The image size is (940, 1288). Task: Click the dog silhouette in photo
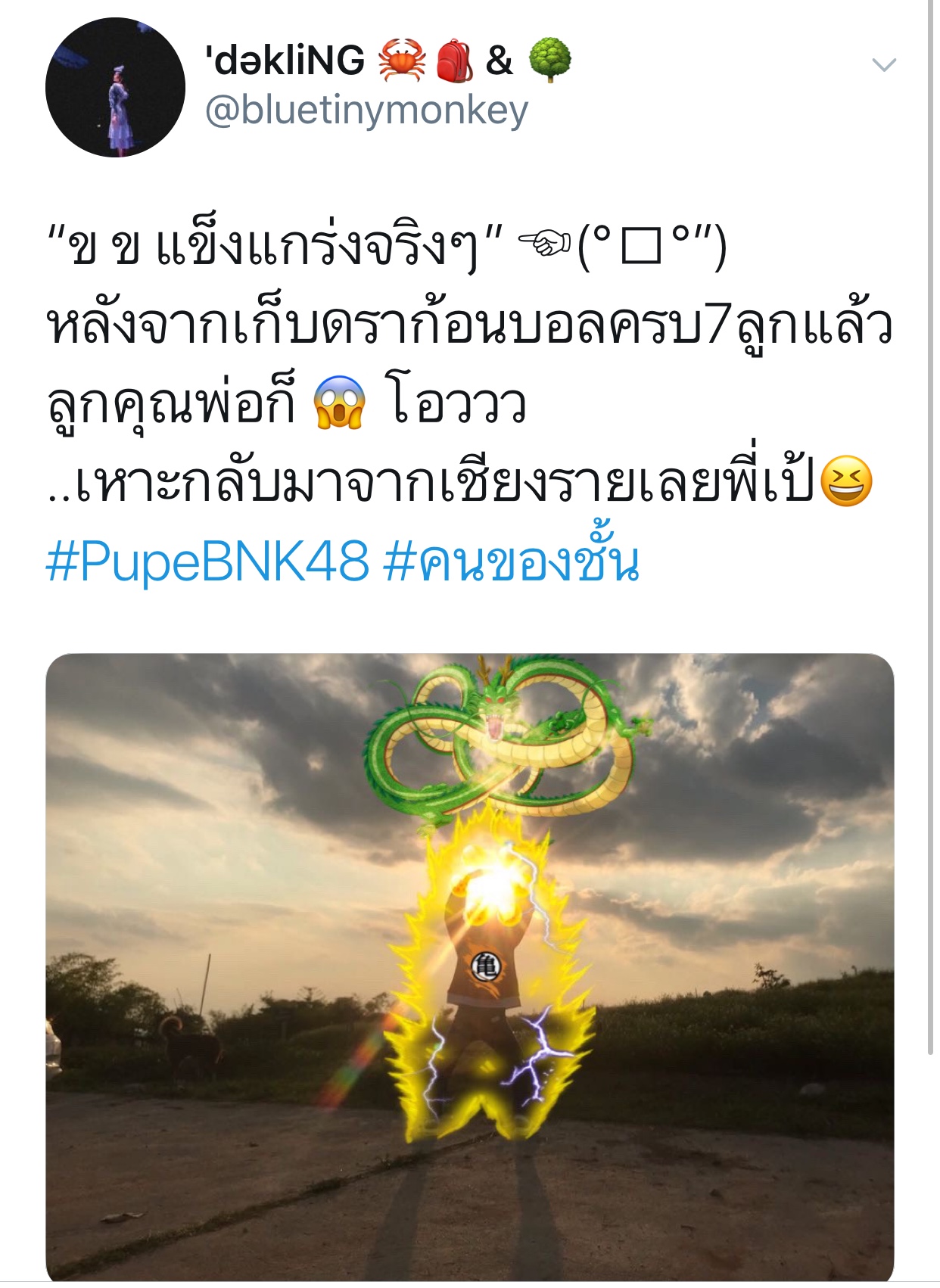pos(189,1048)
